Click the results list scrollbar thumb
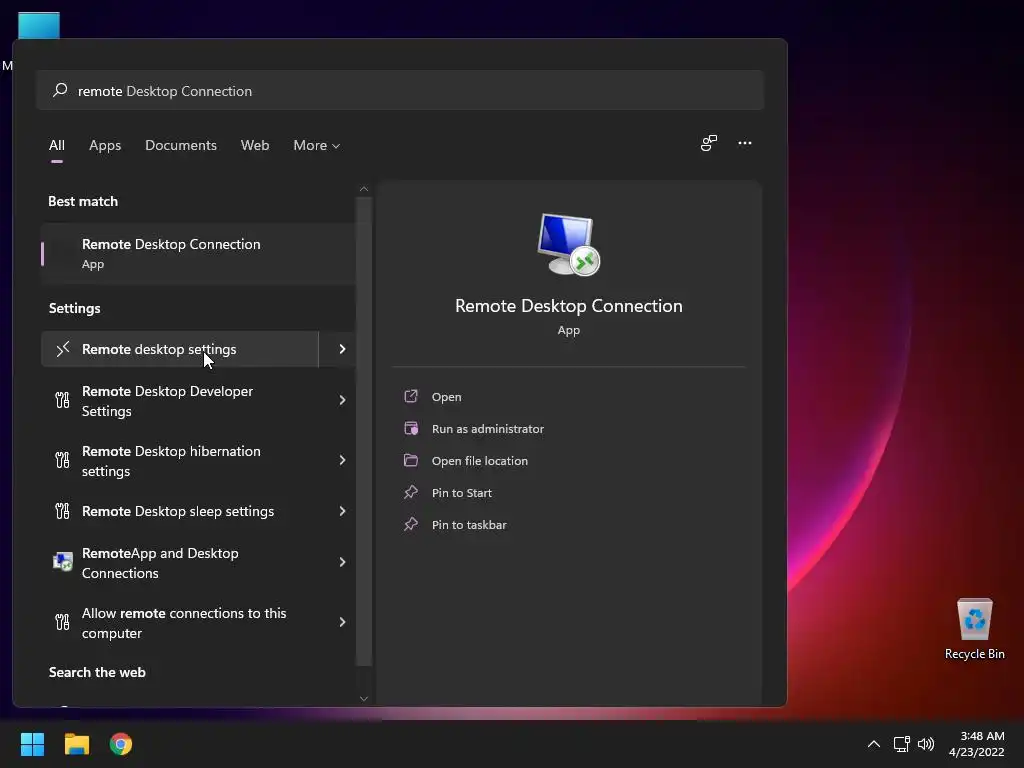The image size is (1024, 768). (x=364, y=431)
